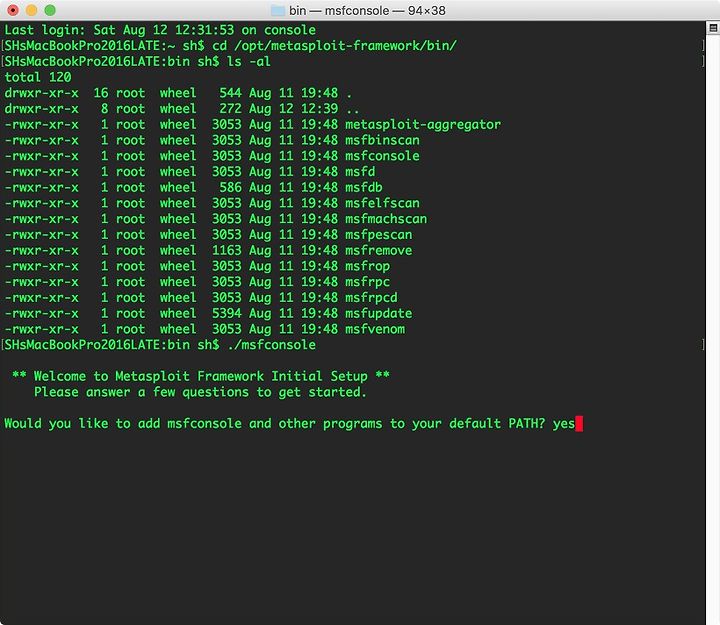Click the 'Welcome to Metasploit Framework Initial Setup' line
This screenshot has width=720, height=625.
pyautogui.click(x=201, y=376)
